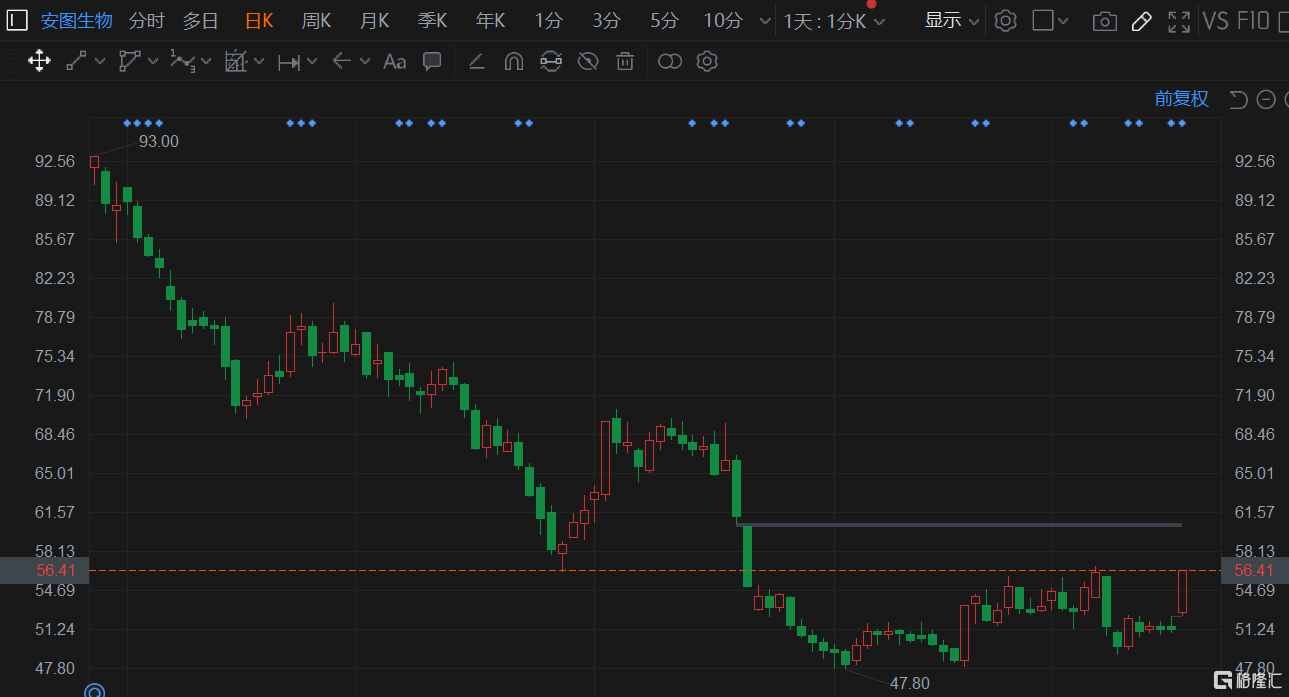Image resolution: width=1289 pixels, height=697 pixels.
Task: Select the 周K tab
Action: coord(316,20)
